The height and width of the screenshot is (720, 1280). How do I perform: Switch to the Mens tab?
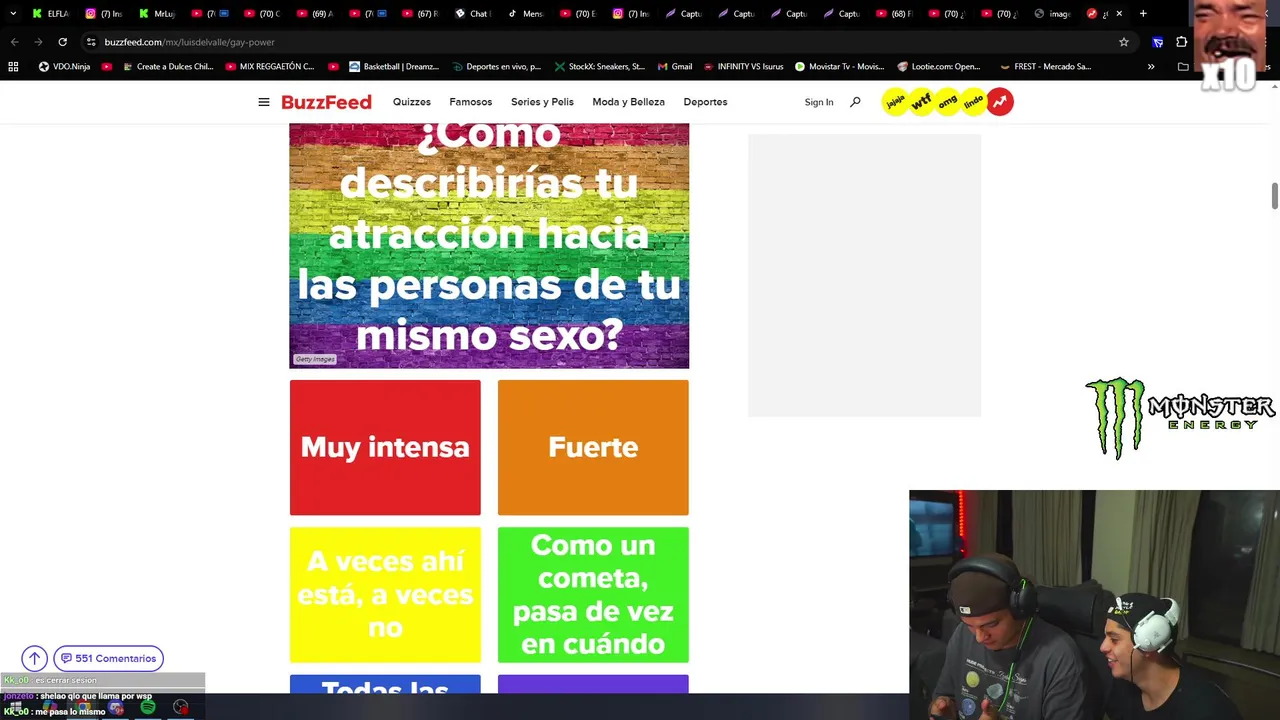(x=526, y=14)
